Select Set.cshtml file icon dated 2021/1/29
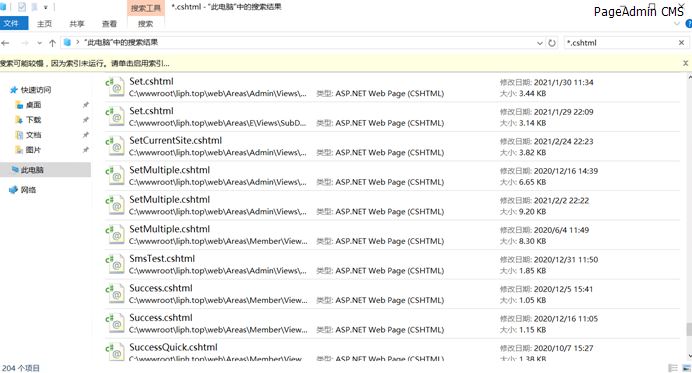Viewport: 692px width, 373px height. point(115,117)
